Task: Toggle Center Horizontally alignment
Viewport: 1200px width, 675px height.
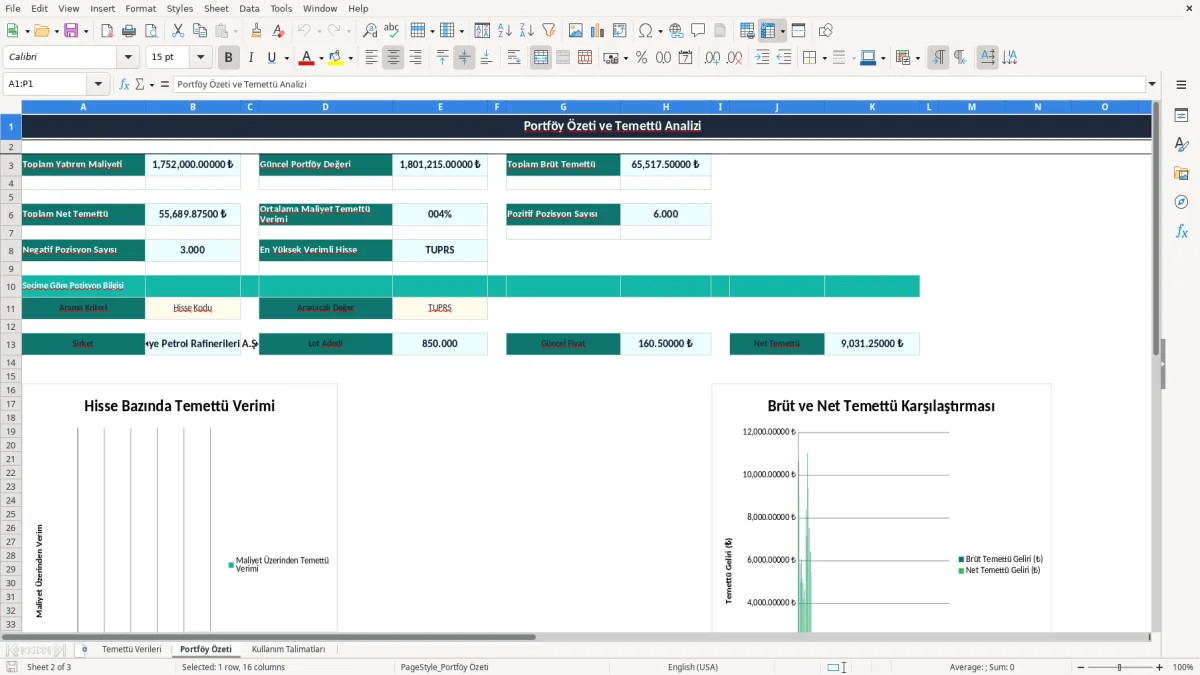Action: (x=393, y=58)
